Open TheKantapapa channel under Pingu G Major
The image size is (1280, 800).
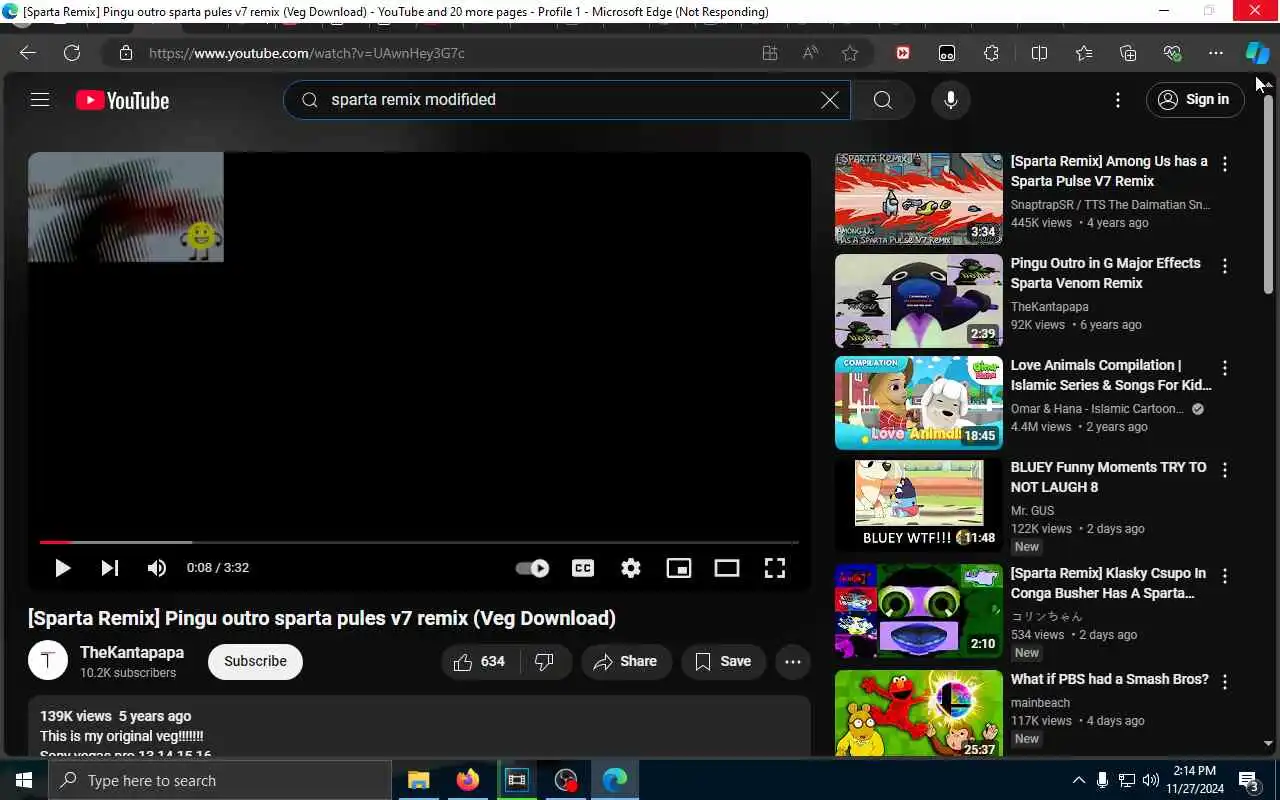pos(1049,307)
